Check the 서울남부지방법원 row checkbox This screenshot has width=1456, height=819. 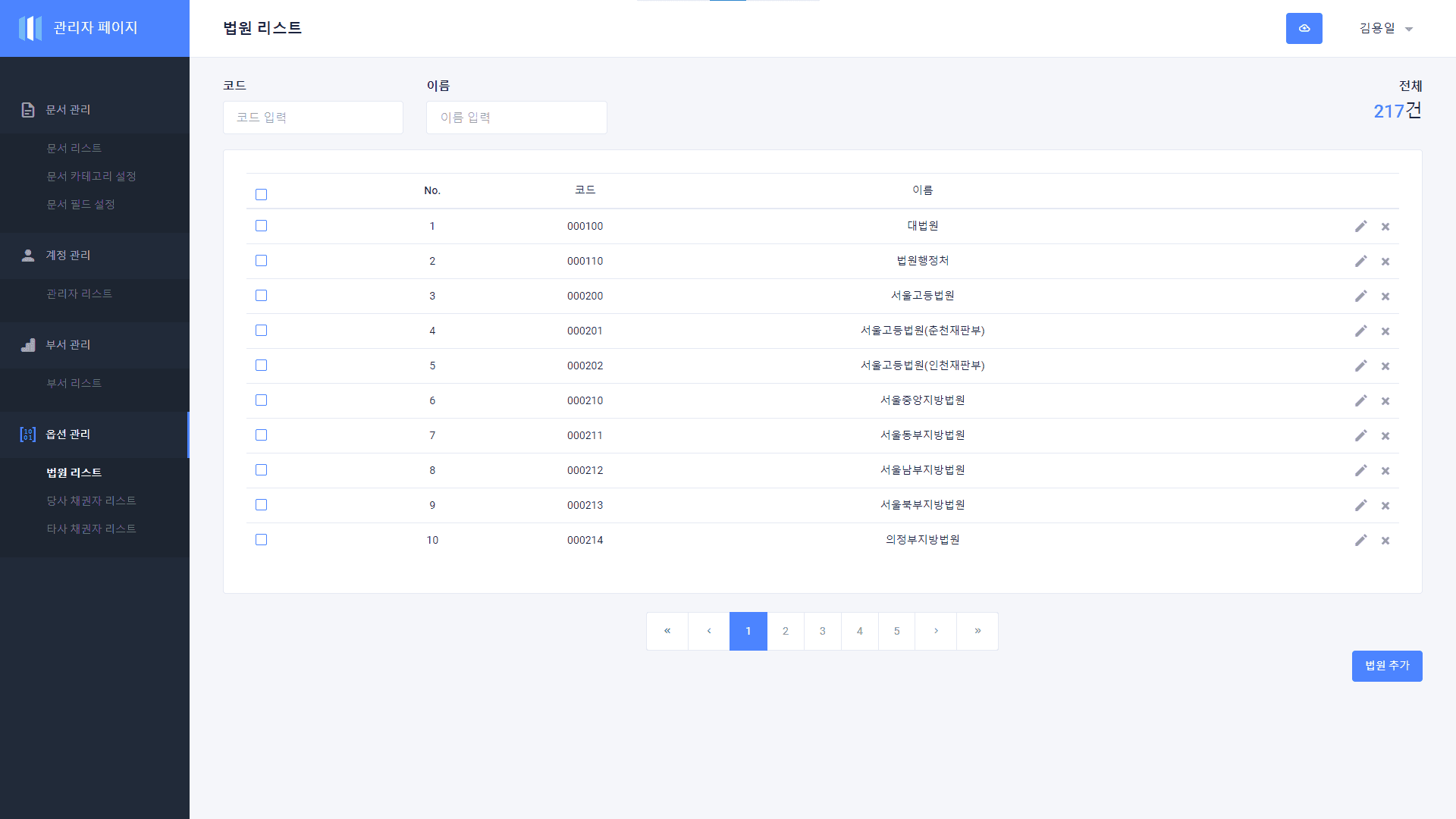261,470
